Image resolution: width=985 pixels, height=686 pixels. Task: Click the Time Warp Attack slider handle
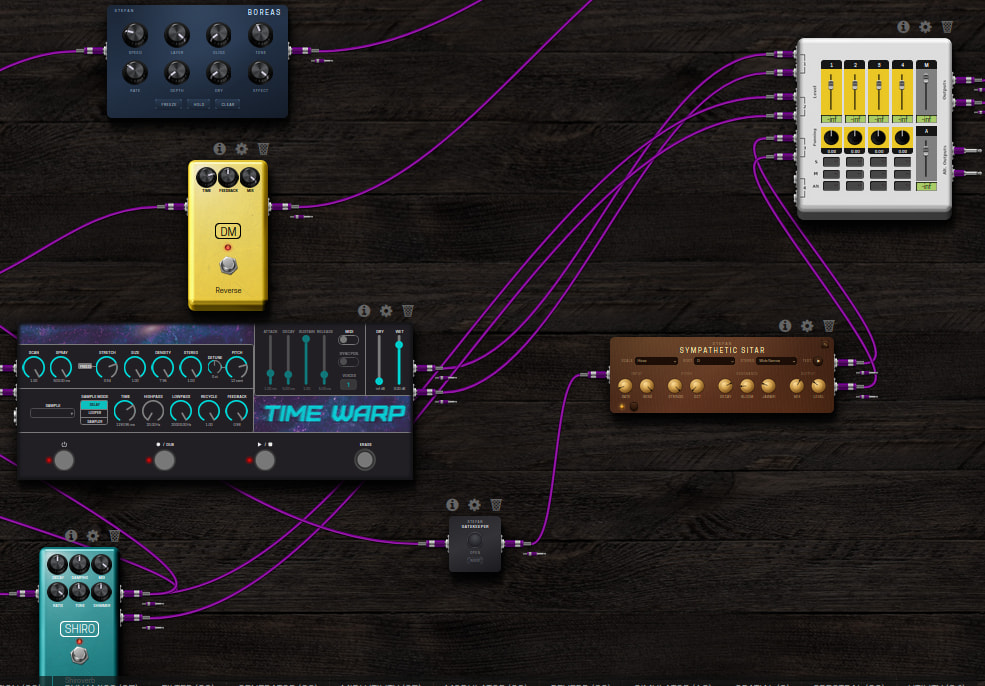click(270, 374)
